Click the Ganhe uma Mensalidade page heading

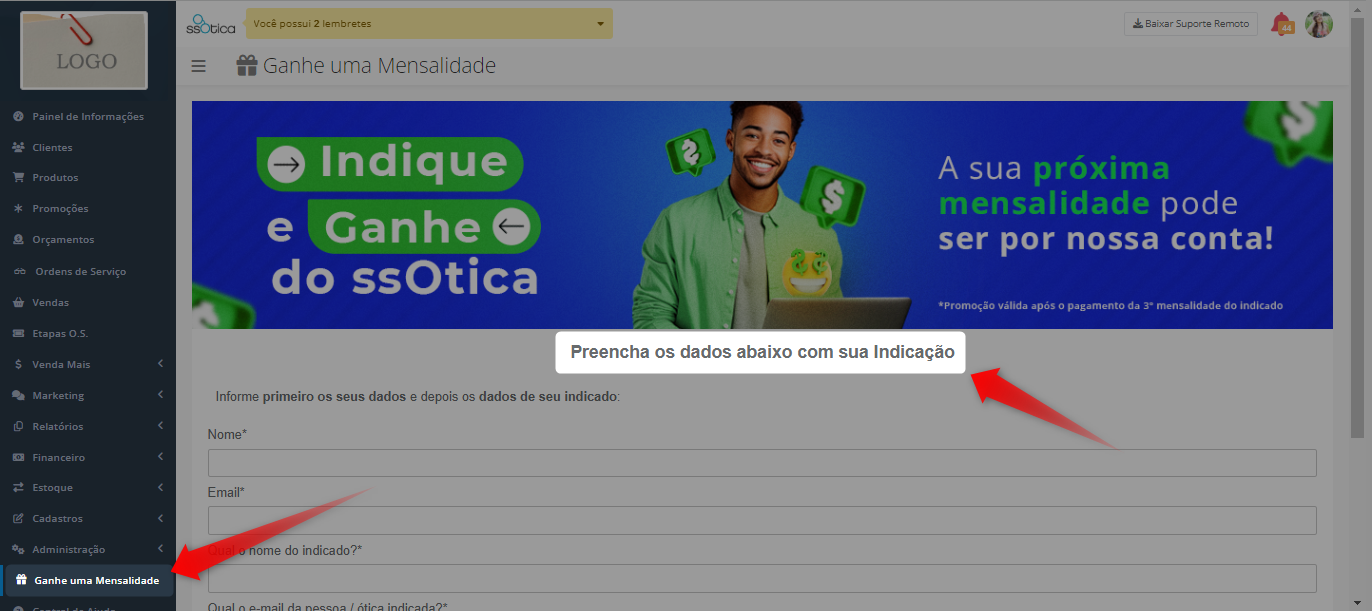pyautogui.click(x=380, y=66)
